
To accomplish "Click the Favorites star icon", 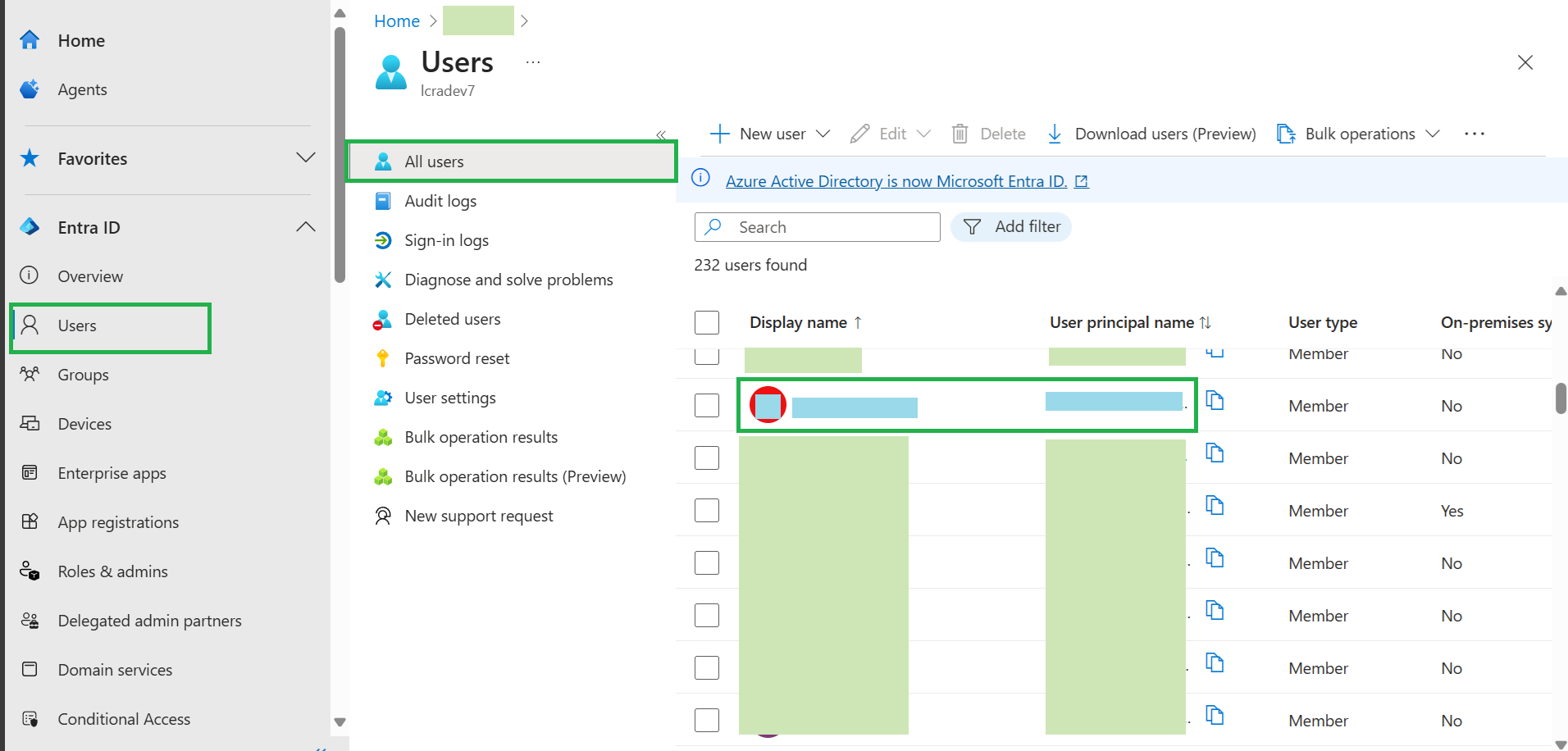I will [30, 158].
